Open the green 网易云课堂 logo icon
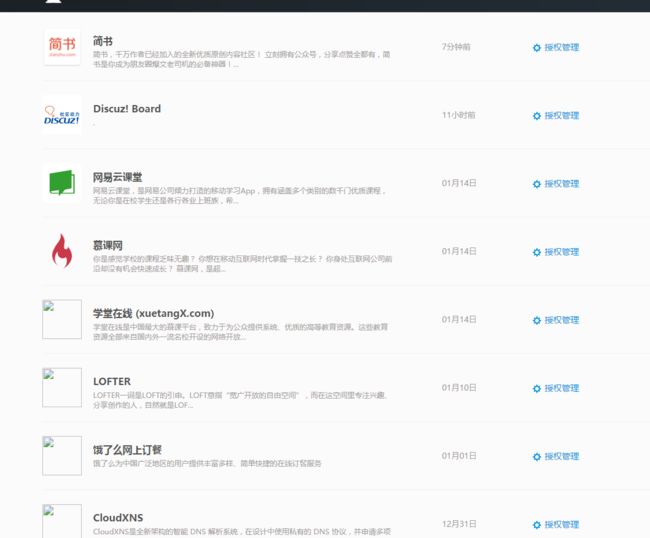Viewport: 650px width, 538px height. click(x=62, y=183)
